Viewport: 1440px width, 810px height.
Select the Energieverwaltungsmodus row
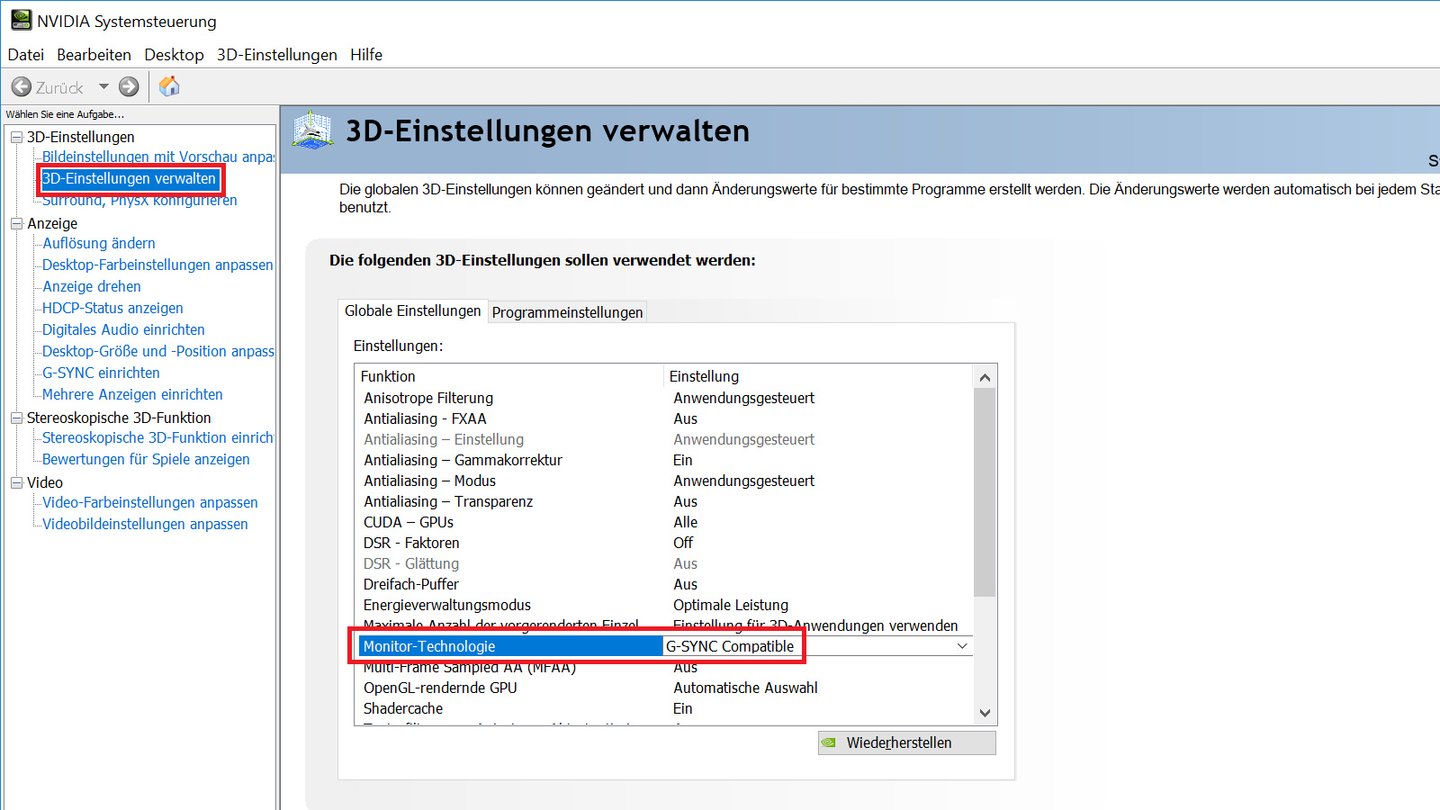click(664, 605)
